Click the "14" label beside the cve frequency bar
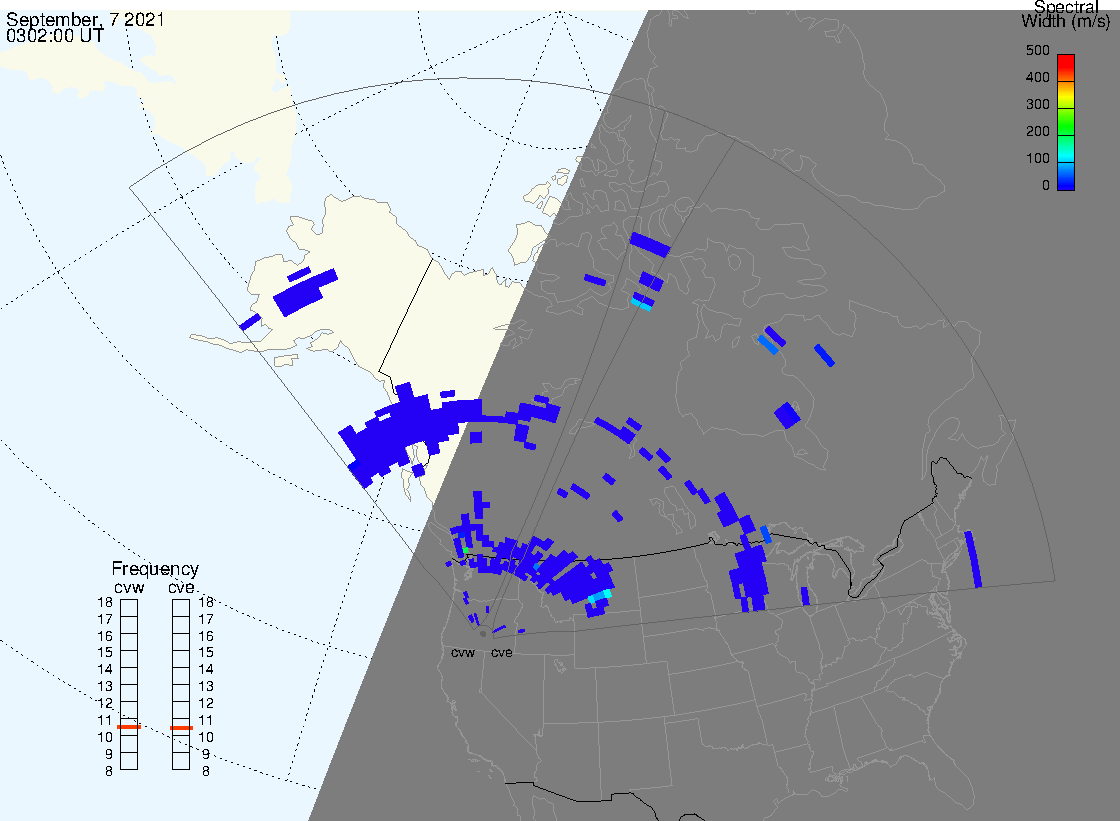 (206, 670)
